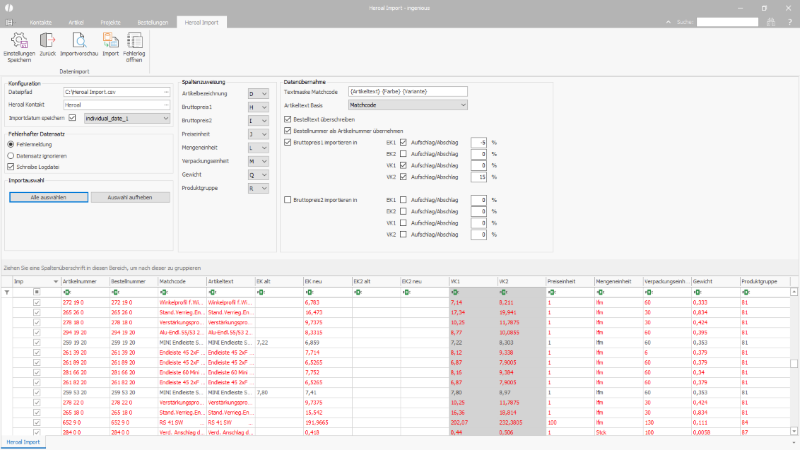Sort by Matchcode column header

click(182, 282)
